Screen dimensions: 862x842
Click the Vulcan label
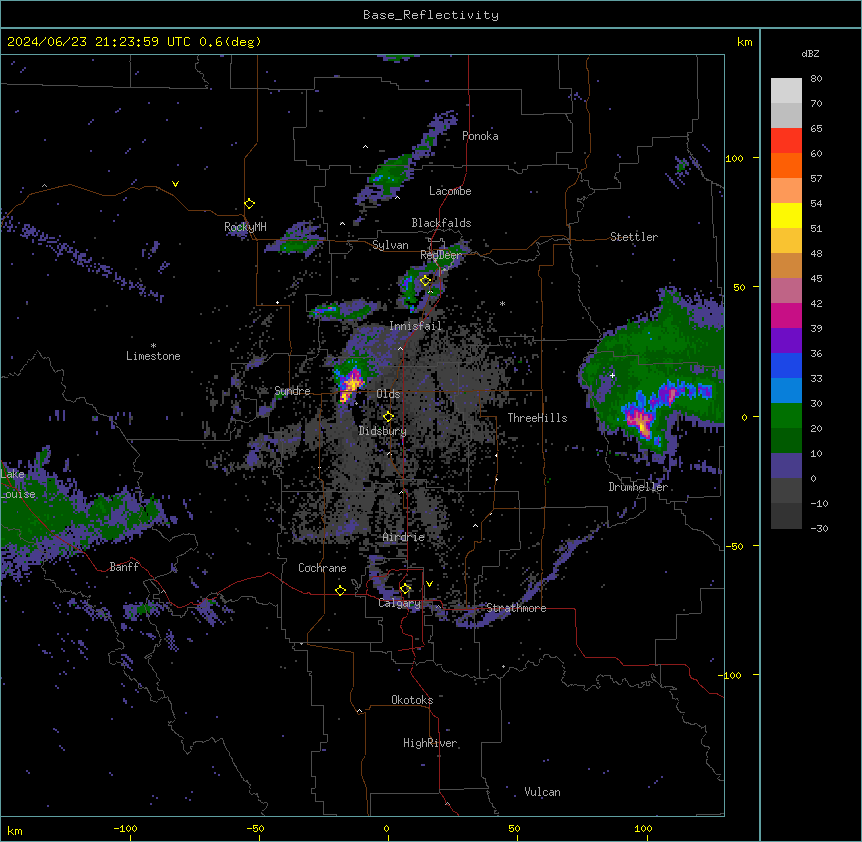[543, 792]
